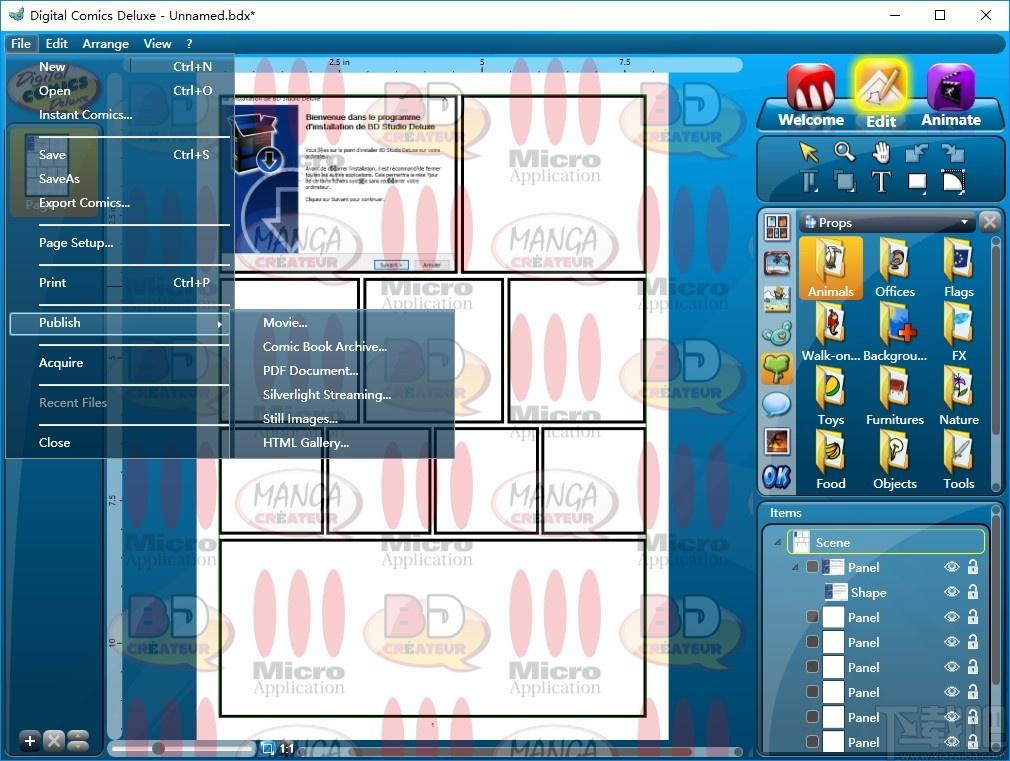Toggle visibility of the Shape item

[951, 592]
